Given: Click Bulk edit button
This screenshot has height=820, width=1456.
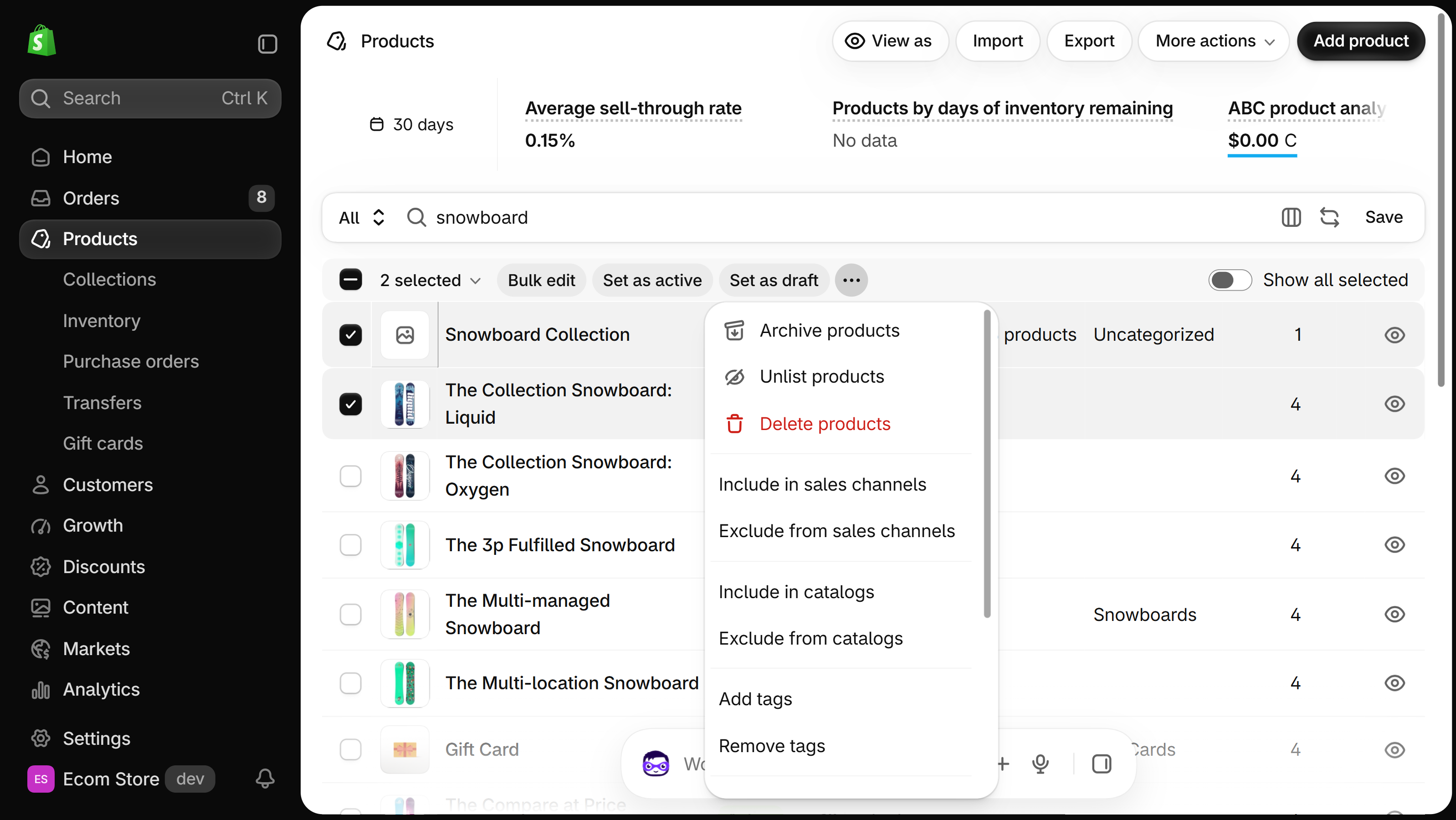Looking at the screenshot, I should (541, 280).
